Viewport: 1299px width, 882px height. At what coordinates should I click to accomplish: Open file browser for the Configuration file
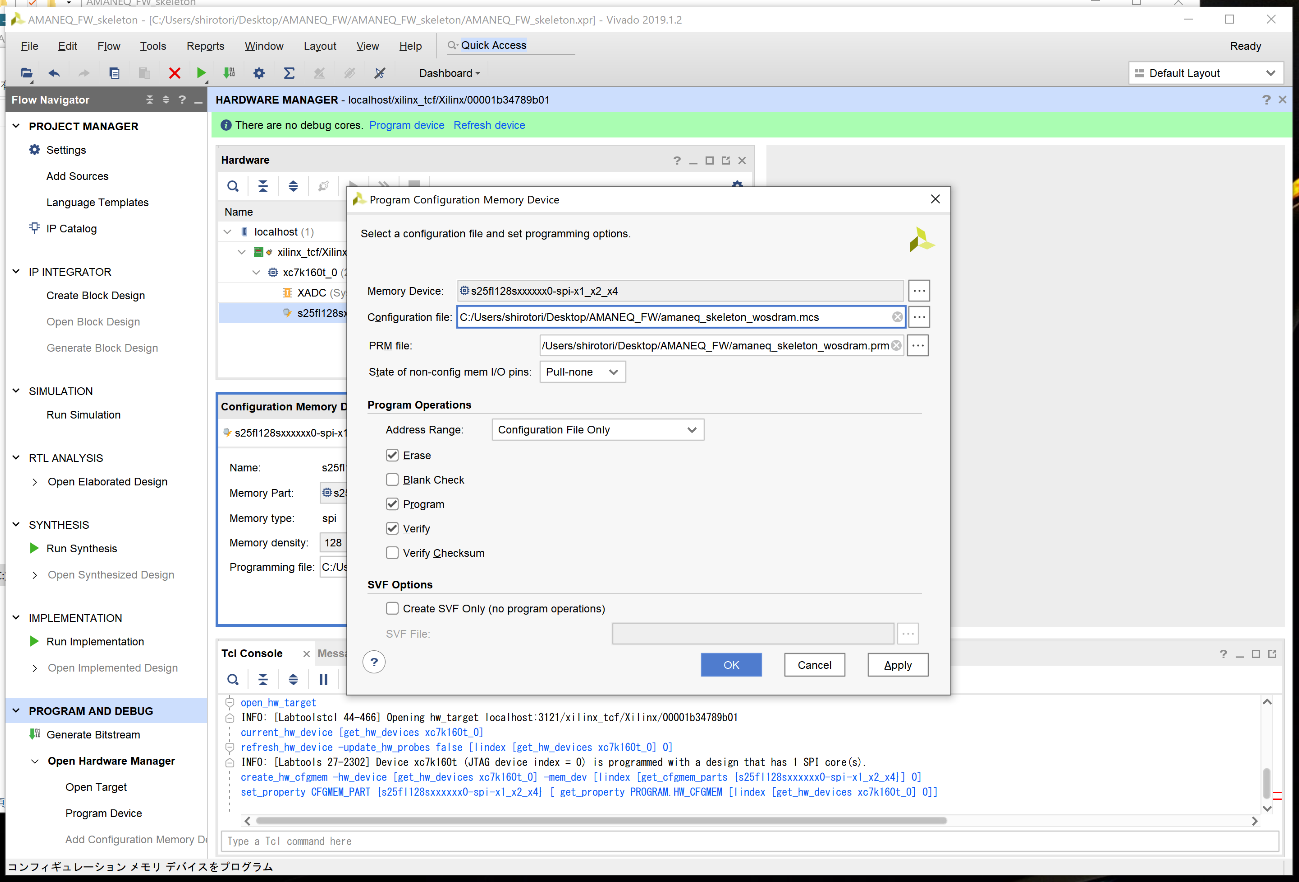click(x=919, y=317)
